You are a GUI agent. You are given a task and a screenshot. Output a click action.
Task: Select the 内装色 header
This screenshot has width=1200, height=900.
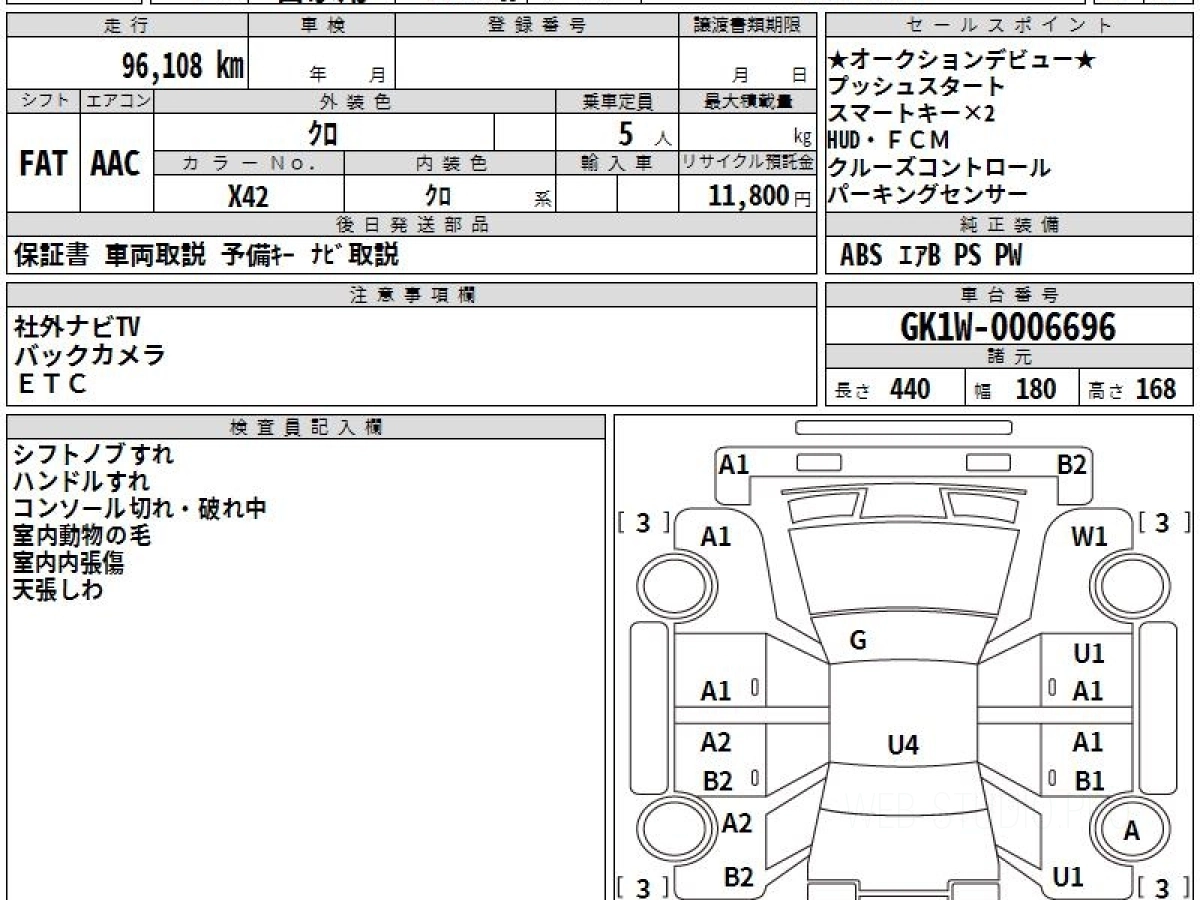(450, 163)
